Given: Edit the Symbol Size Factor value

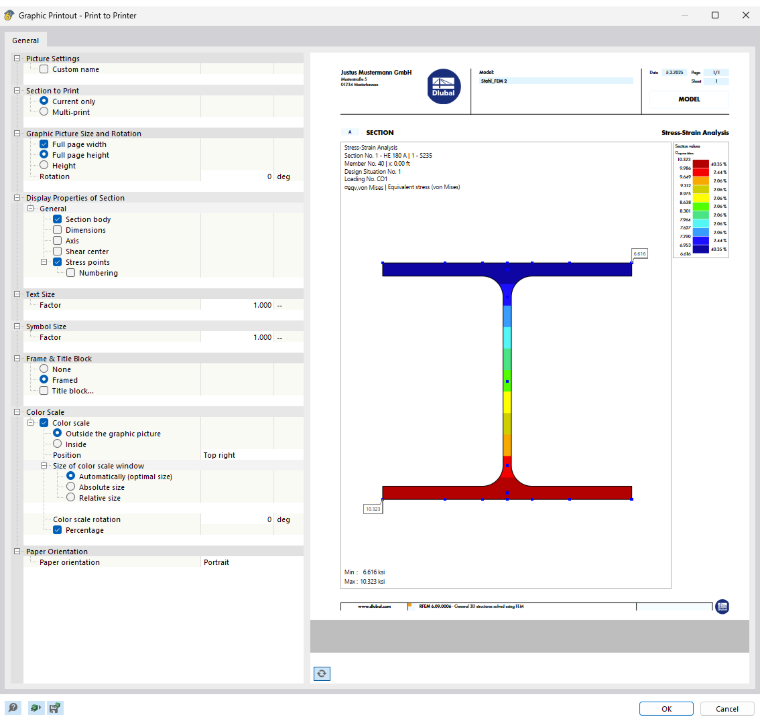Looking at the screenshot, I should point(237,337).
